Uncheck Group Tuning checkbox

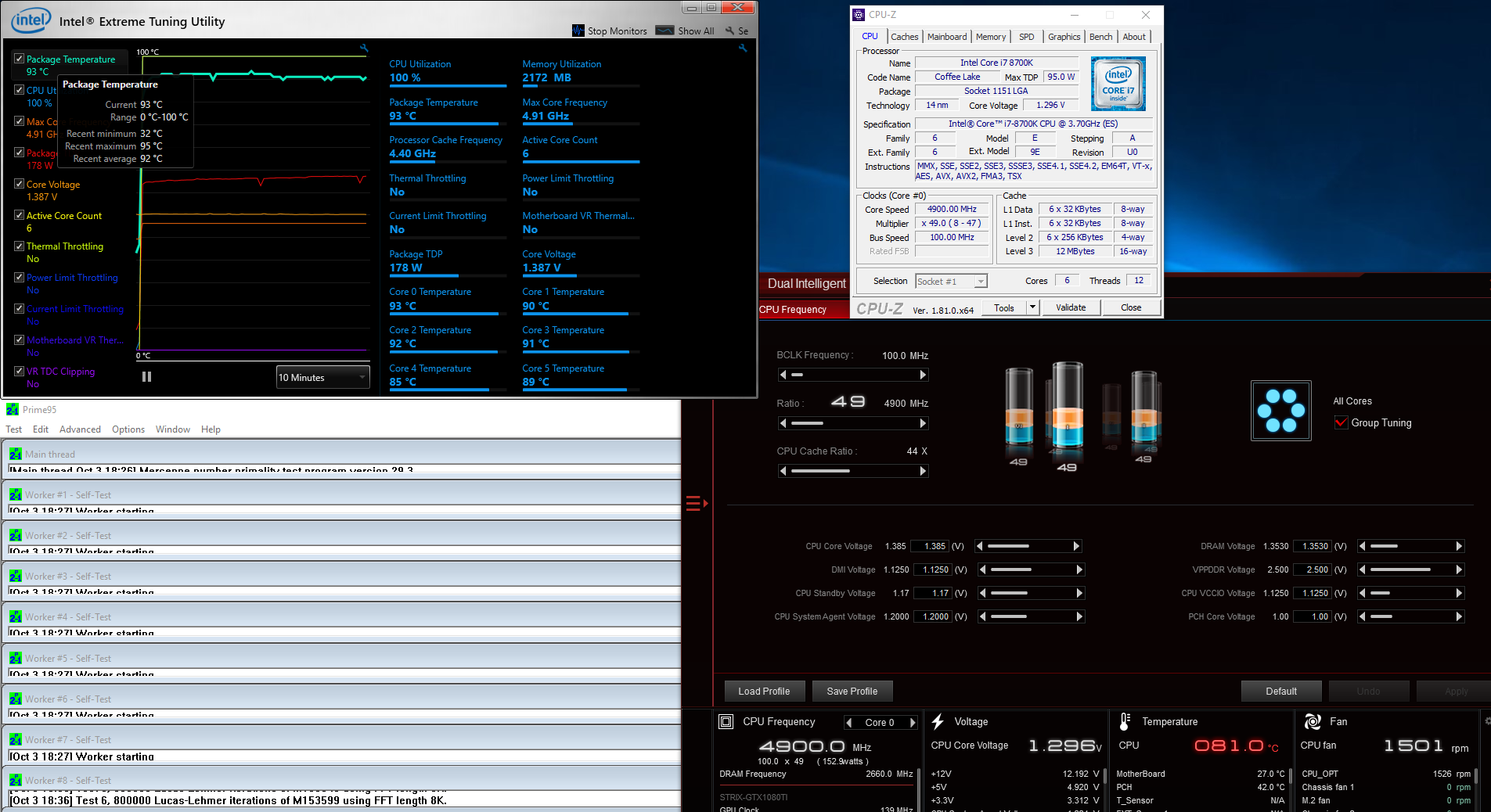coord(1341,422)
